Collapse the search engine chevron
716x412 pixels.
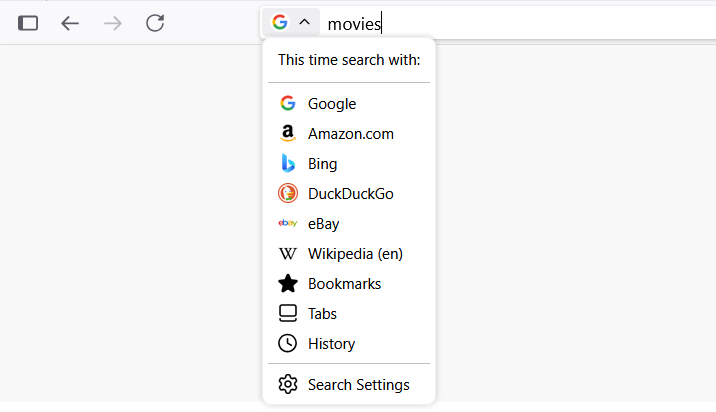305,22
